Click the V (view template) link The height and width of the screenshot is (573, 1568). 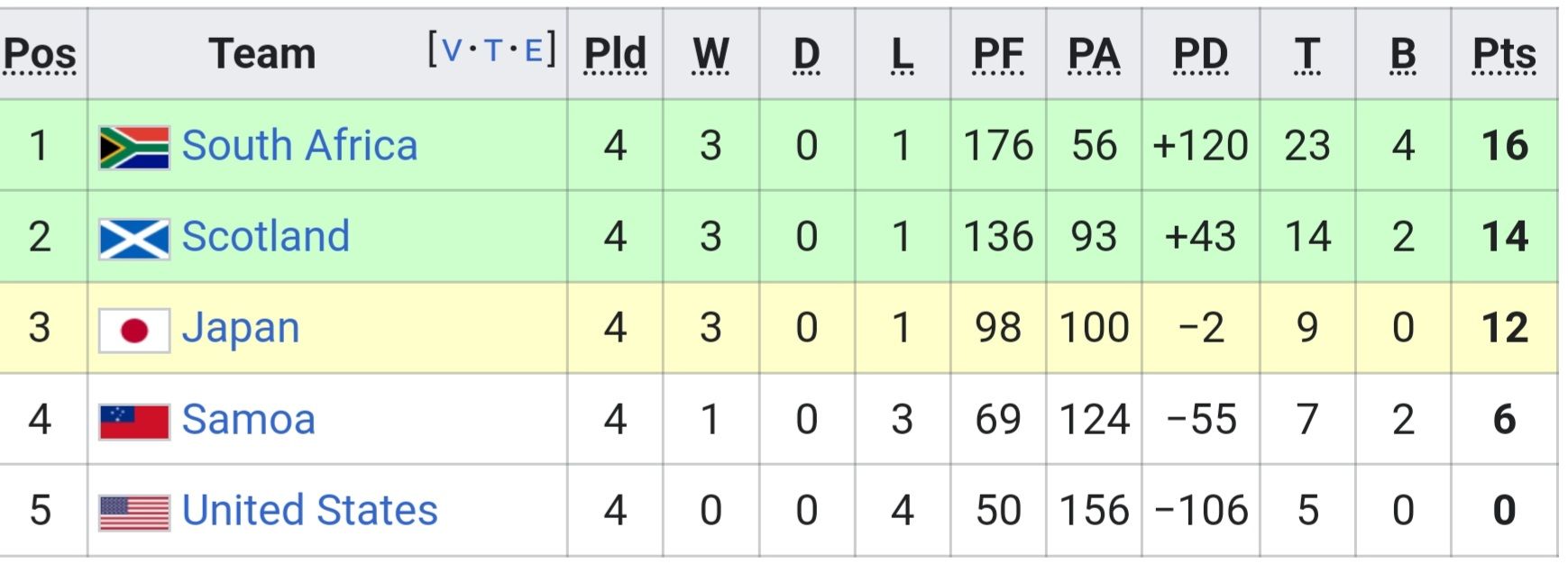click(451, 50)
